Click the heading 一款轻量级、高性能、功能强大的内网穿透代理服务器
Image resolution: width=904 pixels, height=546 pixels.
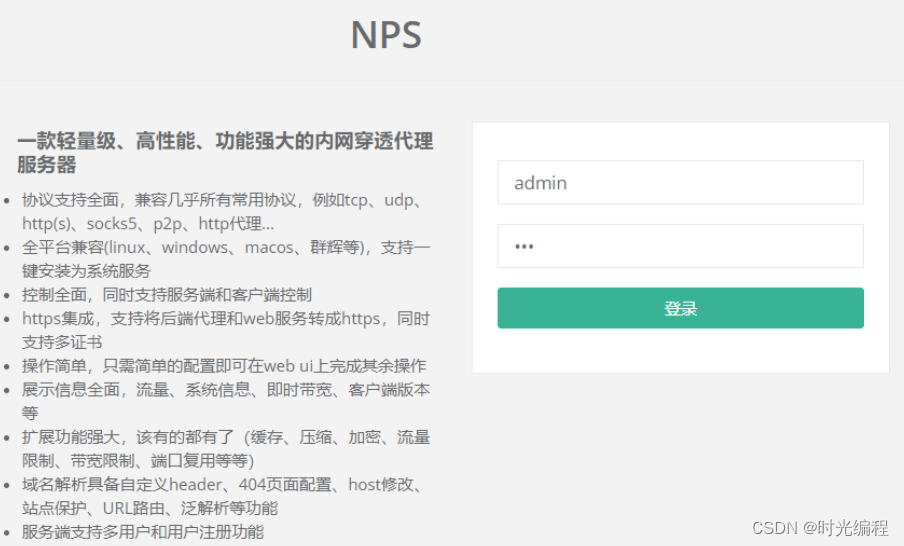point(225,153)
